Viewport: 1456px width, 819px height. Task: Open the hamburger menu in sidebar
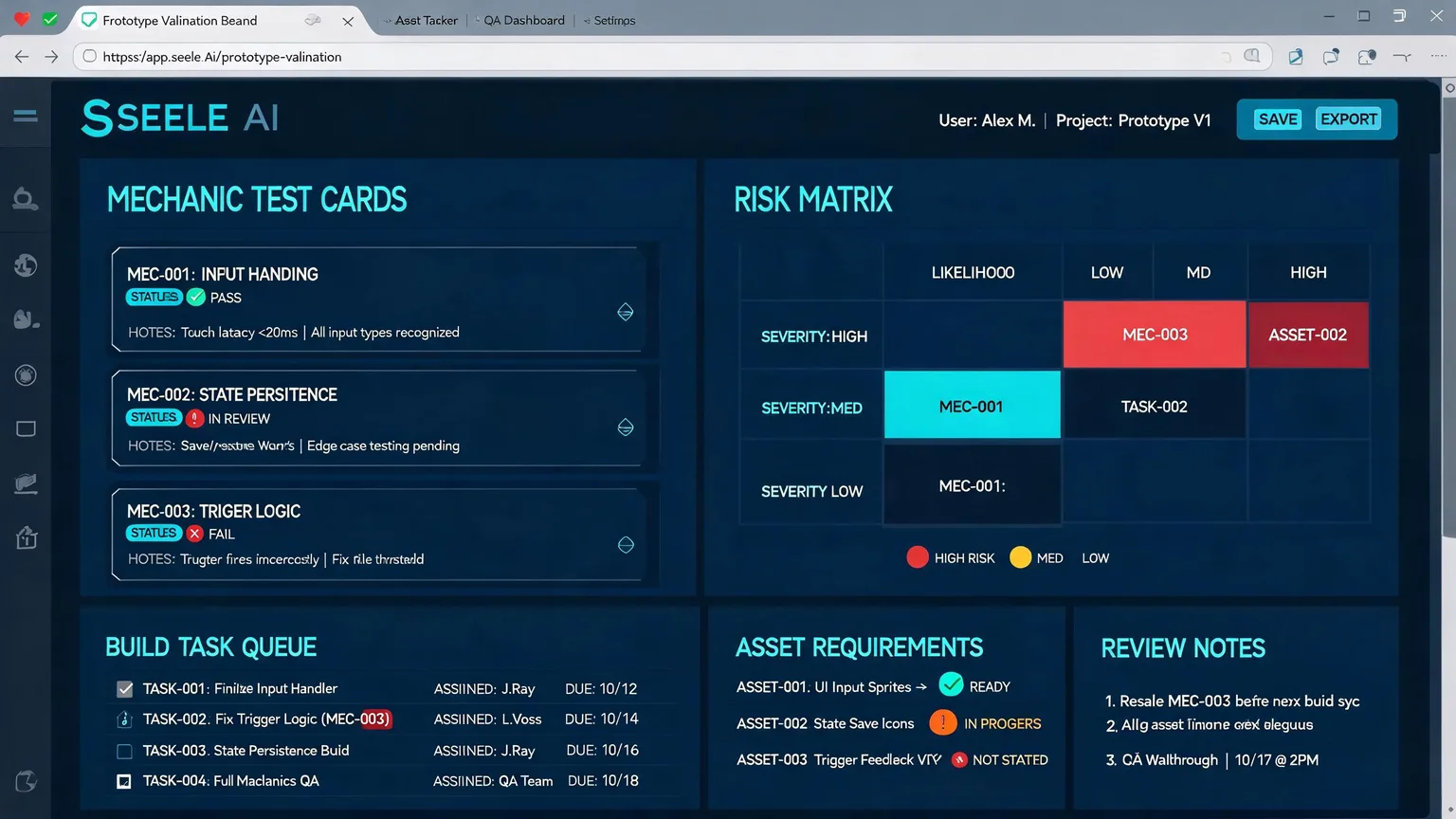tap(26, 116)
